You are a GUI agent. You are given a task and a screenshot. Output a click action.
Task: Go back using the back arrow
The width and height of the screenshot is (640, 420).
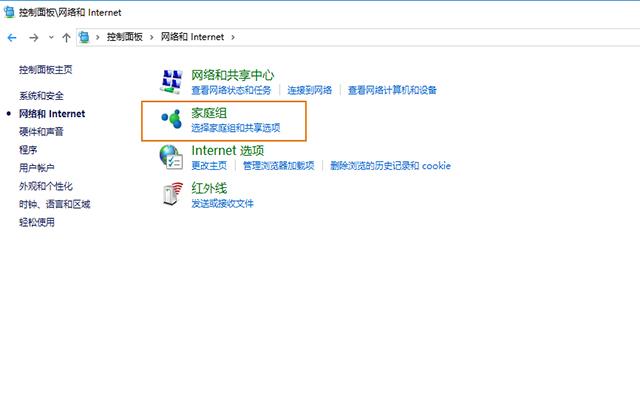click(x=12, y=37)
